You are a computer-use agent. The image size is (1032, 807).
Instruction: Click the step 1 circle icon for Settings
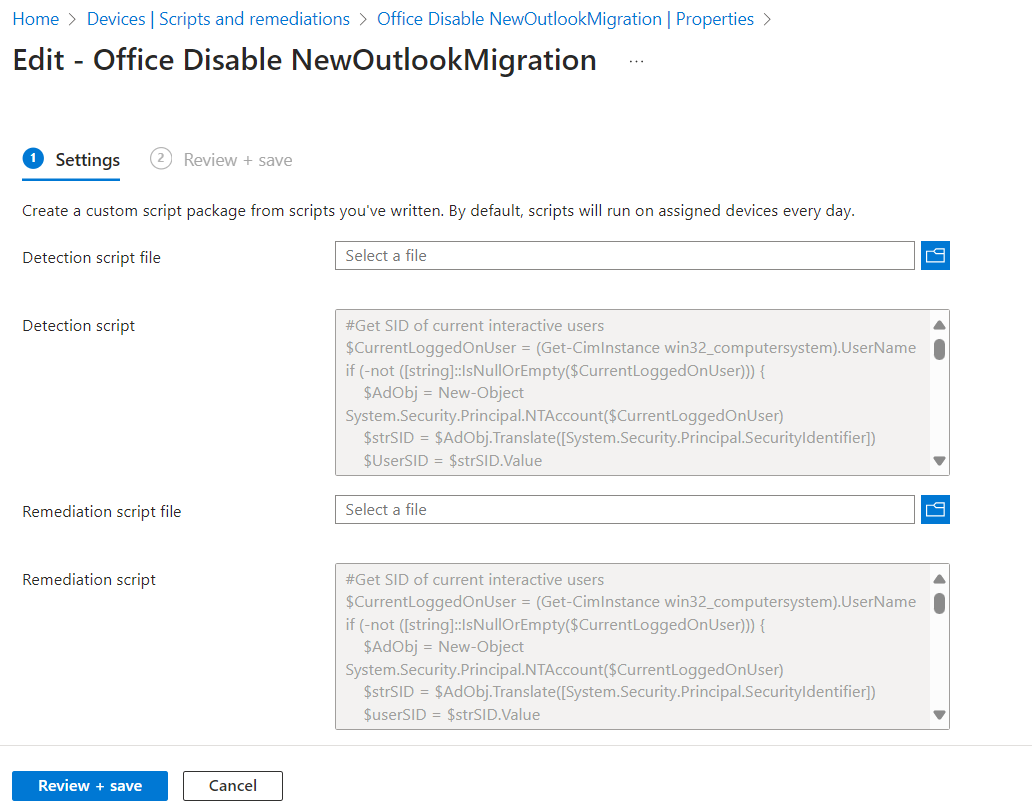[x=33, y=159]
